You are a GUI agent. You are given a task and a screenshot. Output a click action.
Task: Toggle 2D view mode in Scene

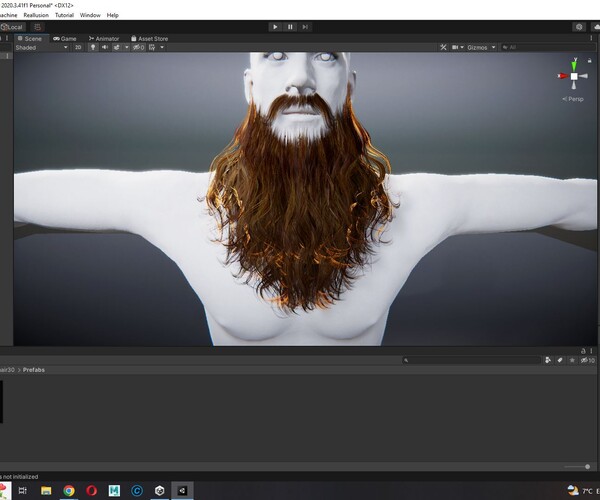coord(78,47)
